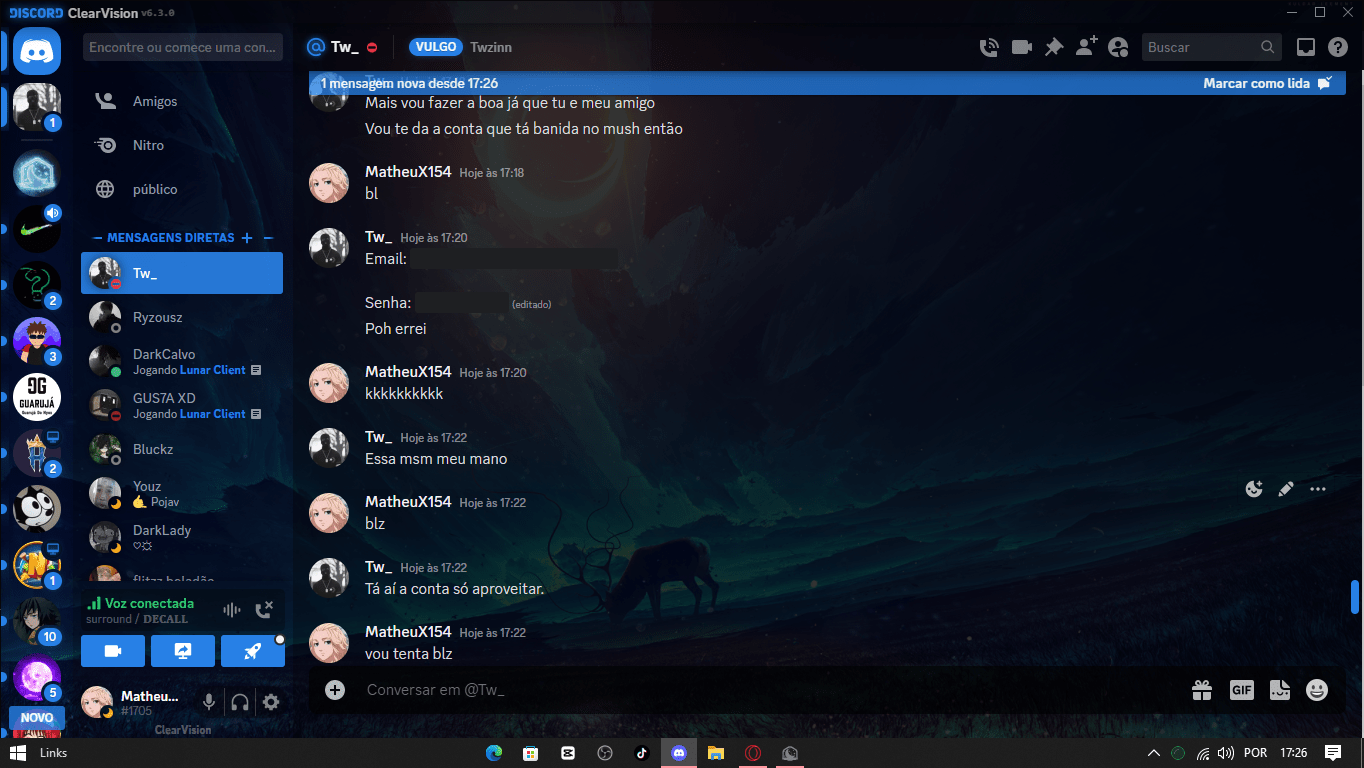1364x768 pixels.
Task: Click Tw_ username on the Email message
Action: pyautogui.click(x=378, y=237)
